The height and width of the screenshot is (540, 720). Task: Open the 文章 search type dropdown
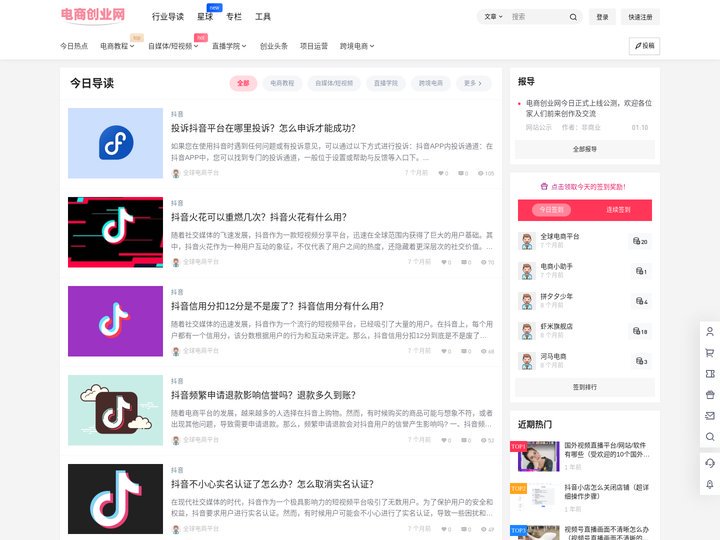(x=493, y=17)
